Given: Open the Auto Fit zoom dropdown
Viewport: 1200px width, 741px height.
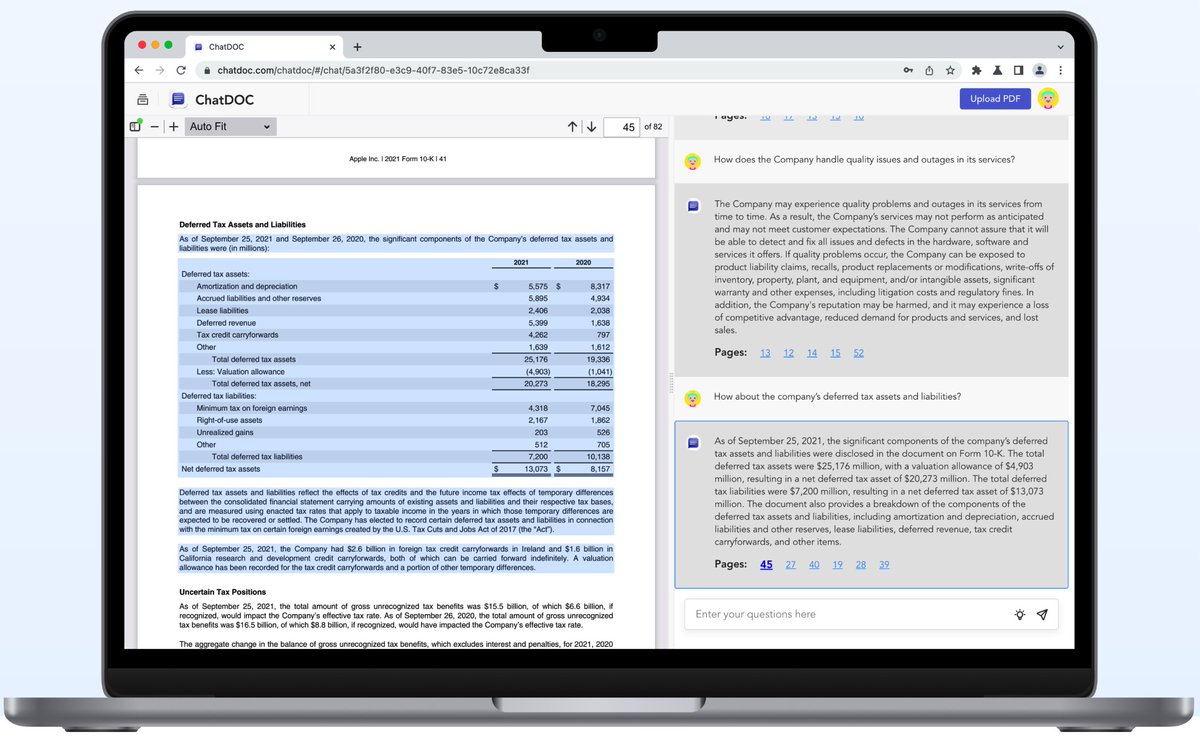Looking at the screenshot, I should 230,127.
